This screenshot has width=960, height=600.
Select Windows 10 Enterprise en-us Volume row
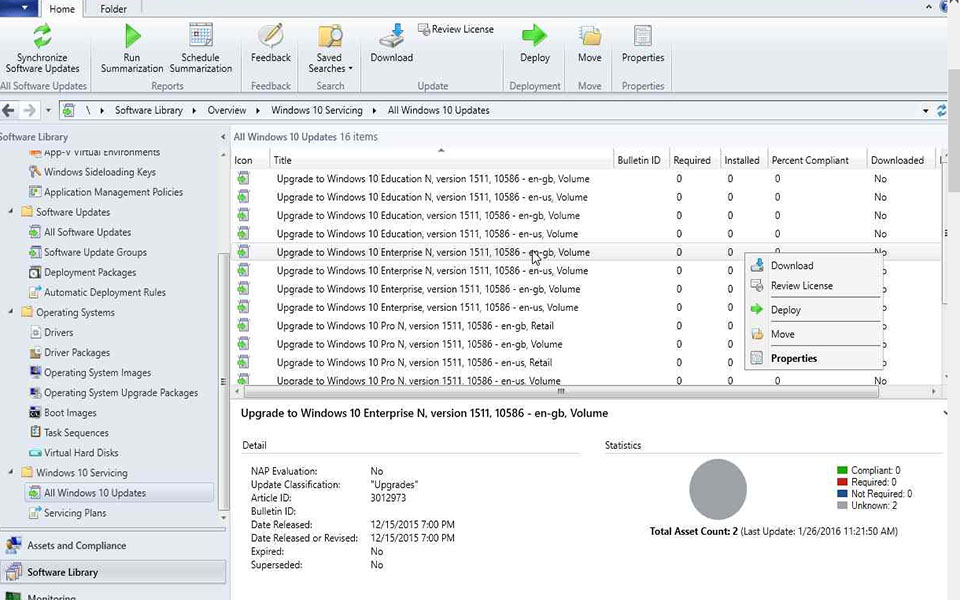coord(587,307)
